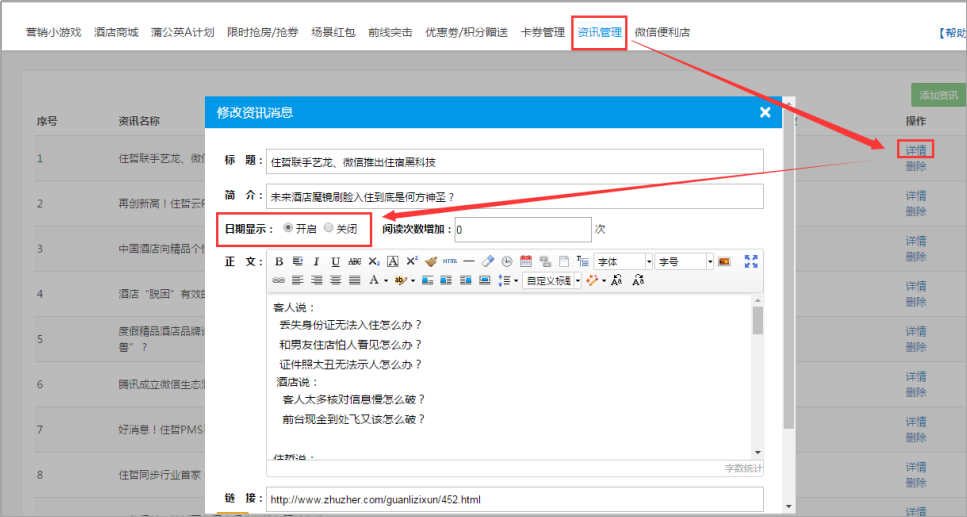Click the first-line indent icon
This screenshot has width=967, height=517.
pyautogui.click(x=298, y=262)
